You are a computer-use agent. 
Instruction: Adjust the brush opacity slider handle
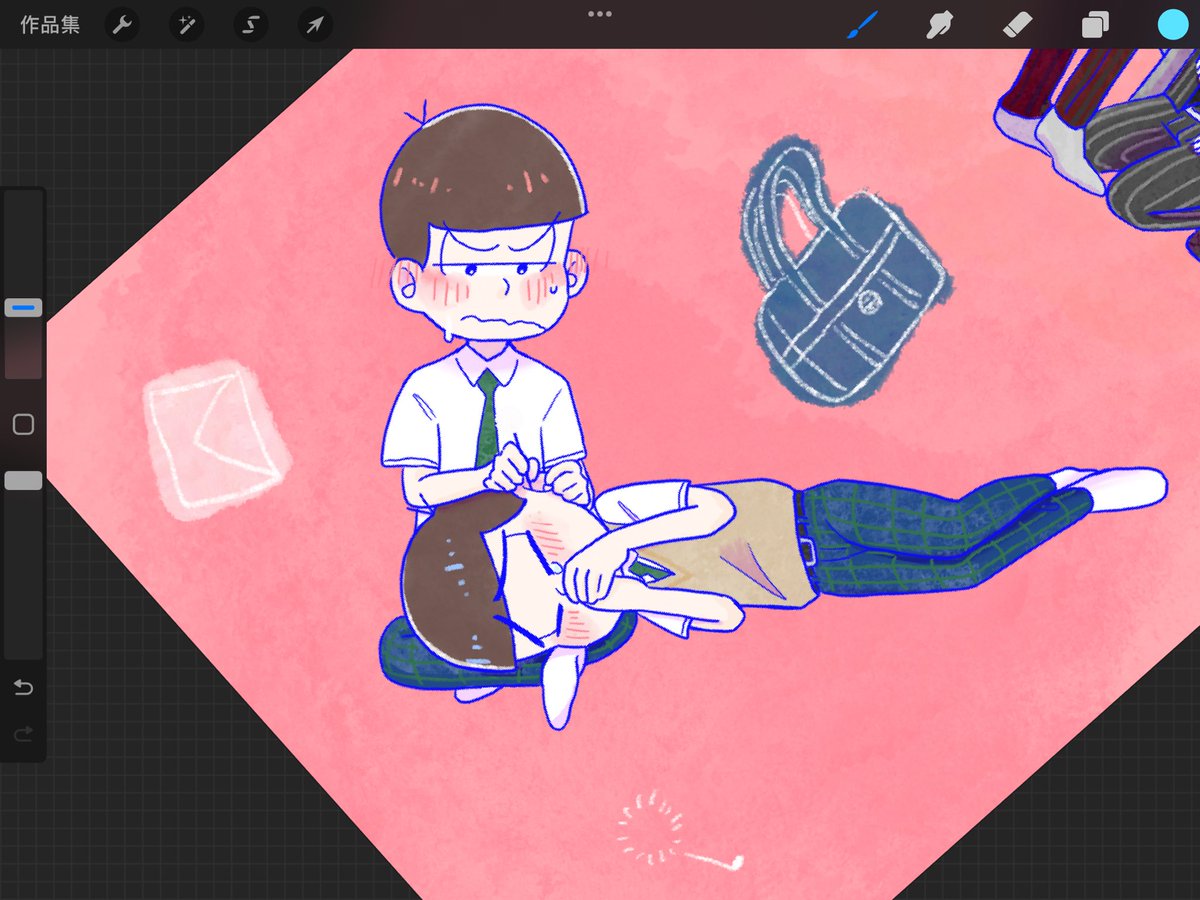pos(23,481)
